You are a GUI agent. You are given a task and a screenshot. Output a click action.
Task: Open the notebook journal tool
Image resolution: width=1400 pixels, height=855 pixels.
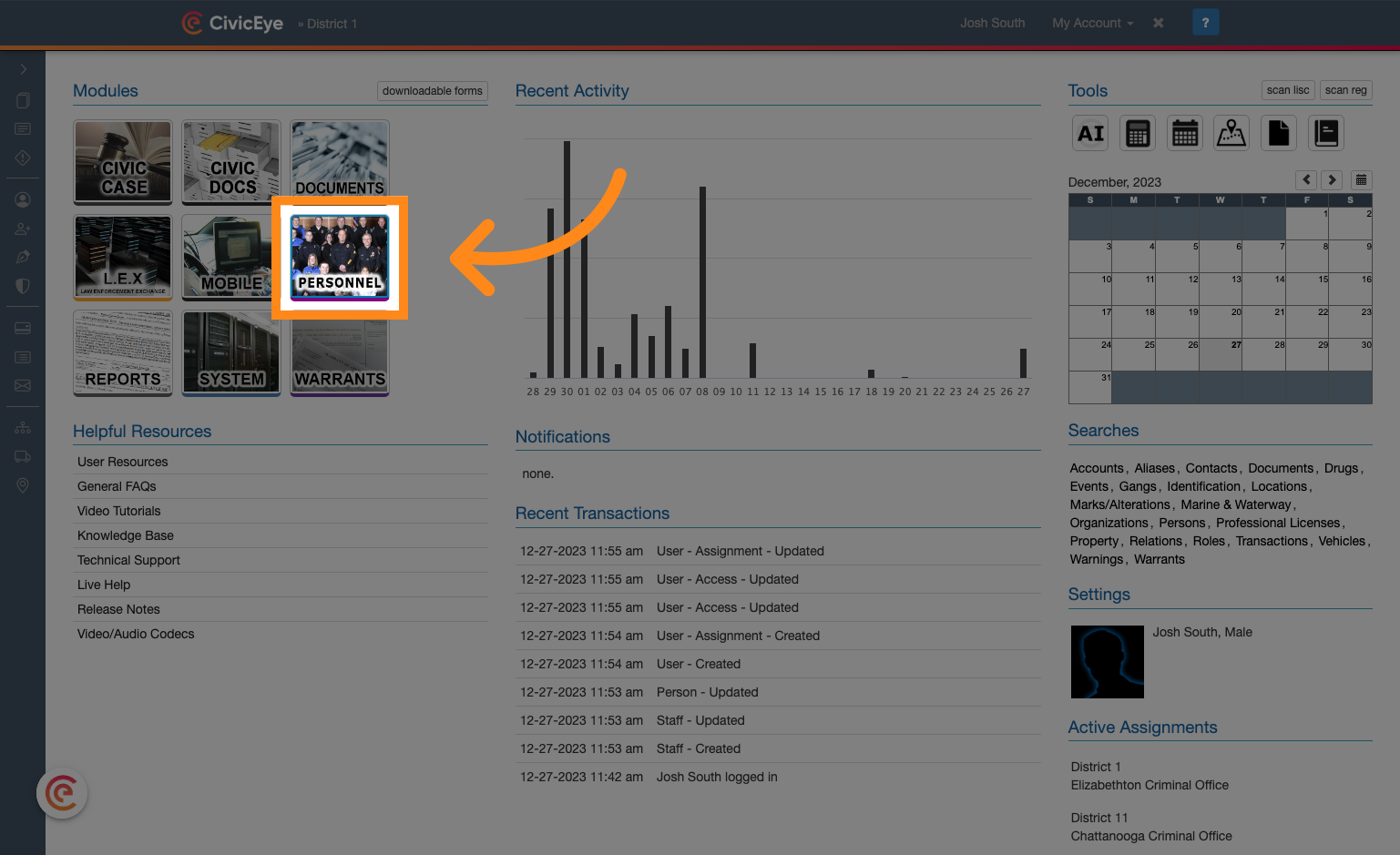[x=1326, y=134]
